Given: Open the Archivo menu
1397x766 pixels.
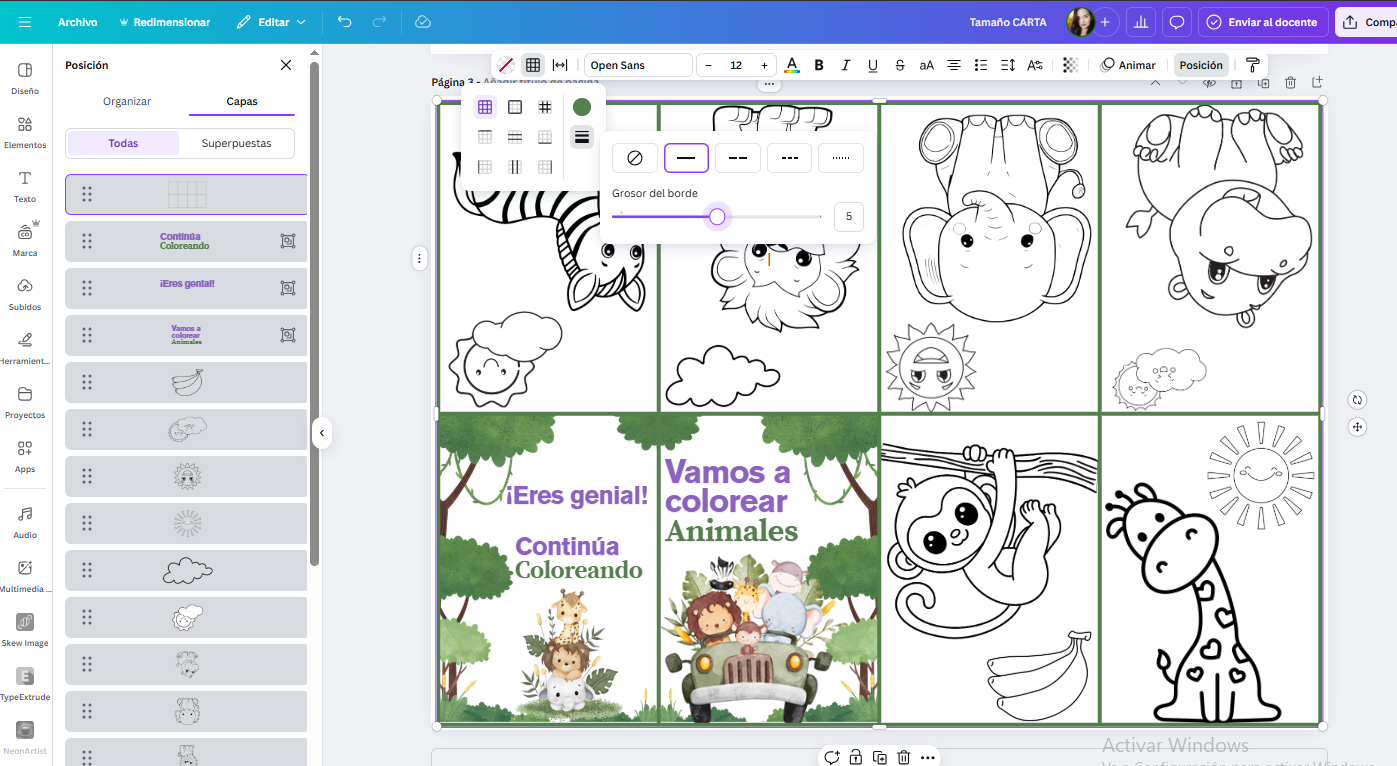Looking at the screenshot, I should click(x=78, y=22).
